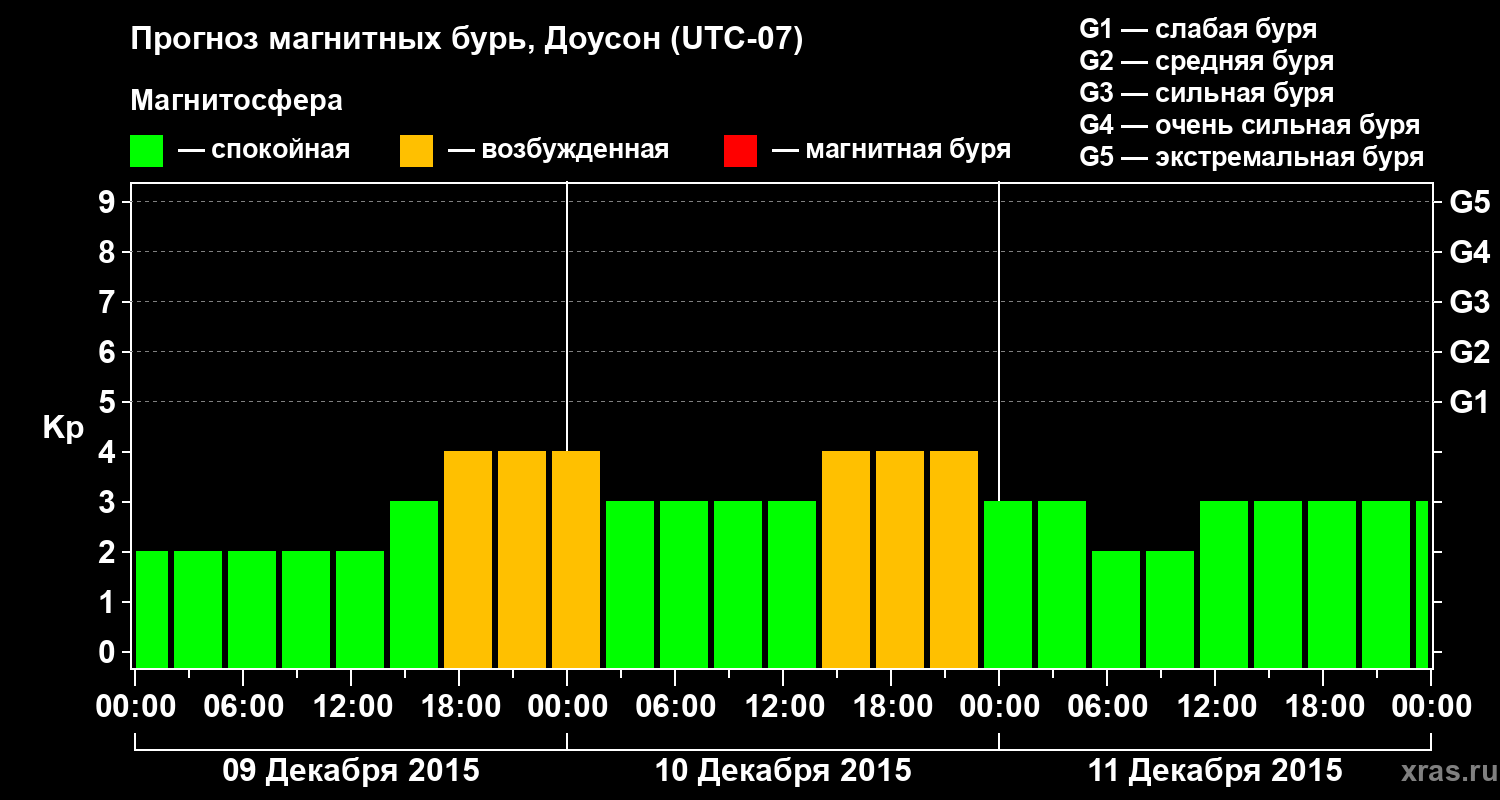Image resolution: width=1500 pixels, height=800 pixels.
Task: Click the 18:00 time label for 10 December
Action: 891,707
